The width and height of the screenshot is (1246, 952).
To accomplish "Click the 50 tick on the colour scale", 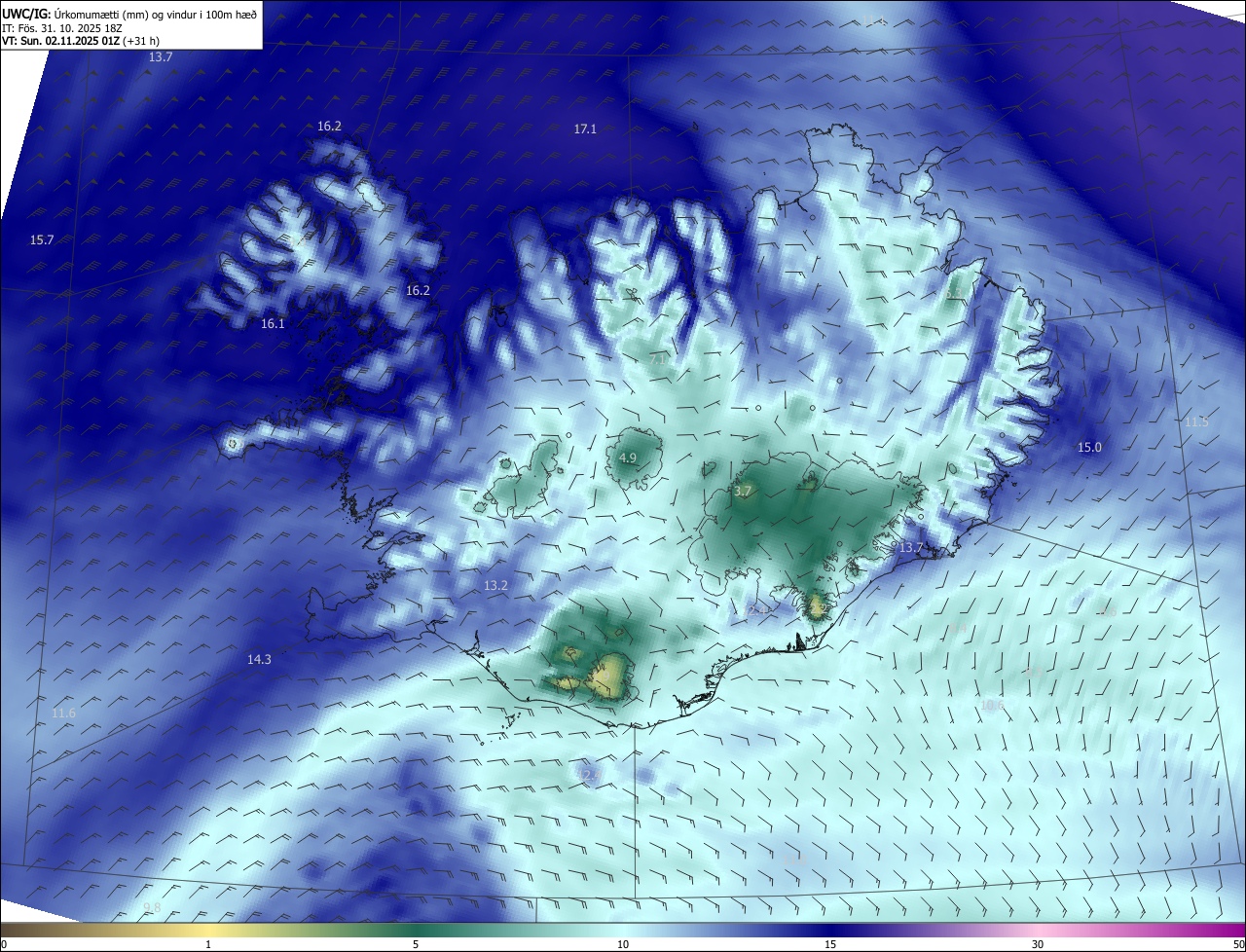I will click(1237, 944).
